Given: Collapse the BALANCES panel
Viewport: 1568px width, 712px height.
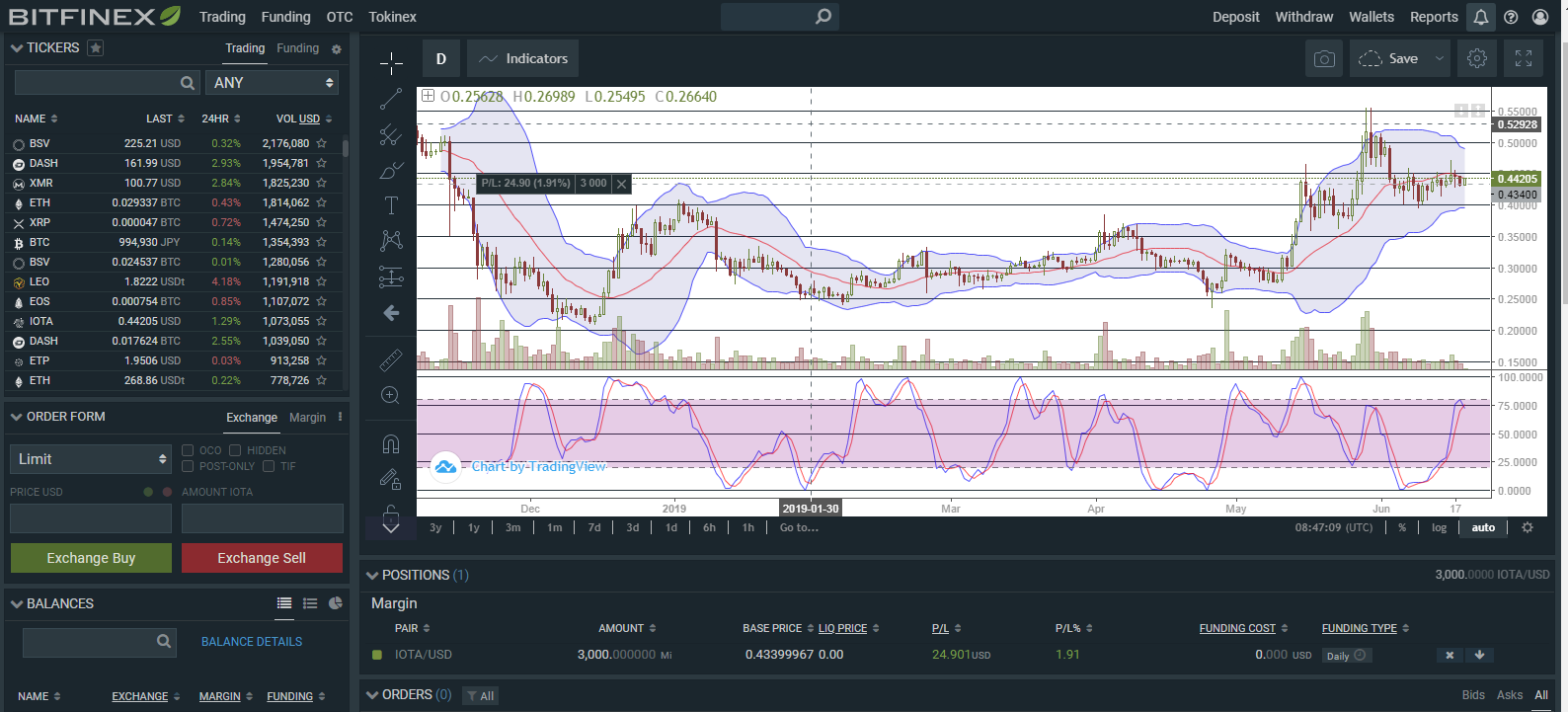Looking at the screenshot, I should coord(17,603).
